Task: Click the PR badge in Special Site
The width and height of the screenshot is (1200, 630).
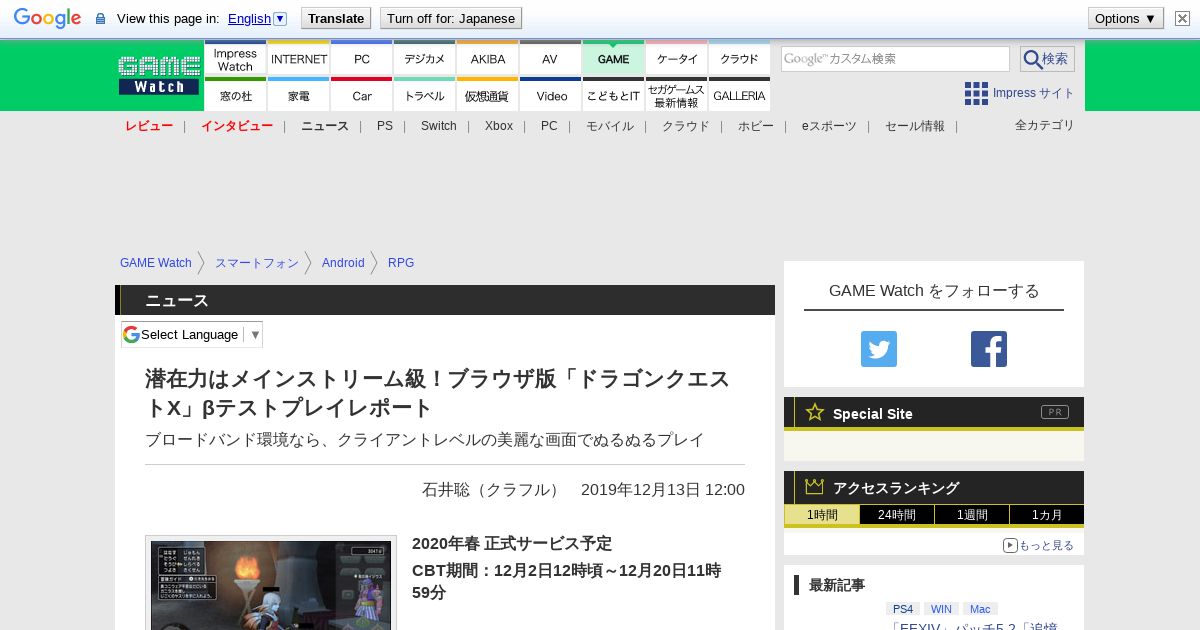Action: pos(1055,412)
